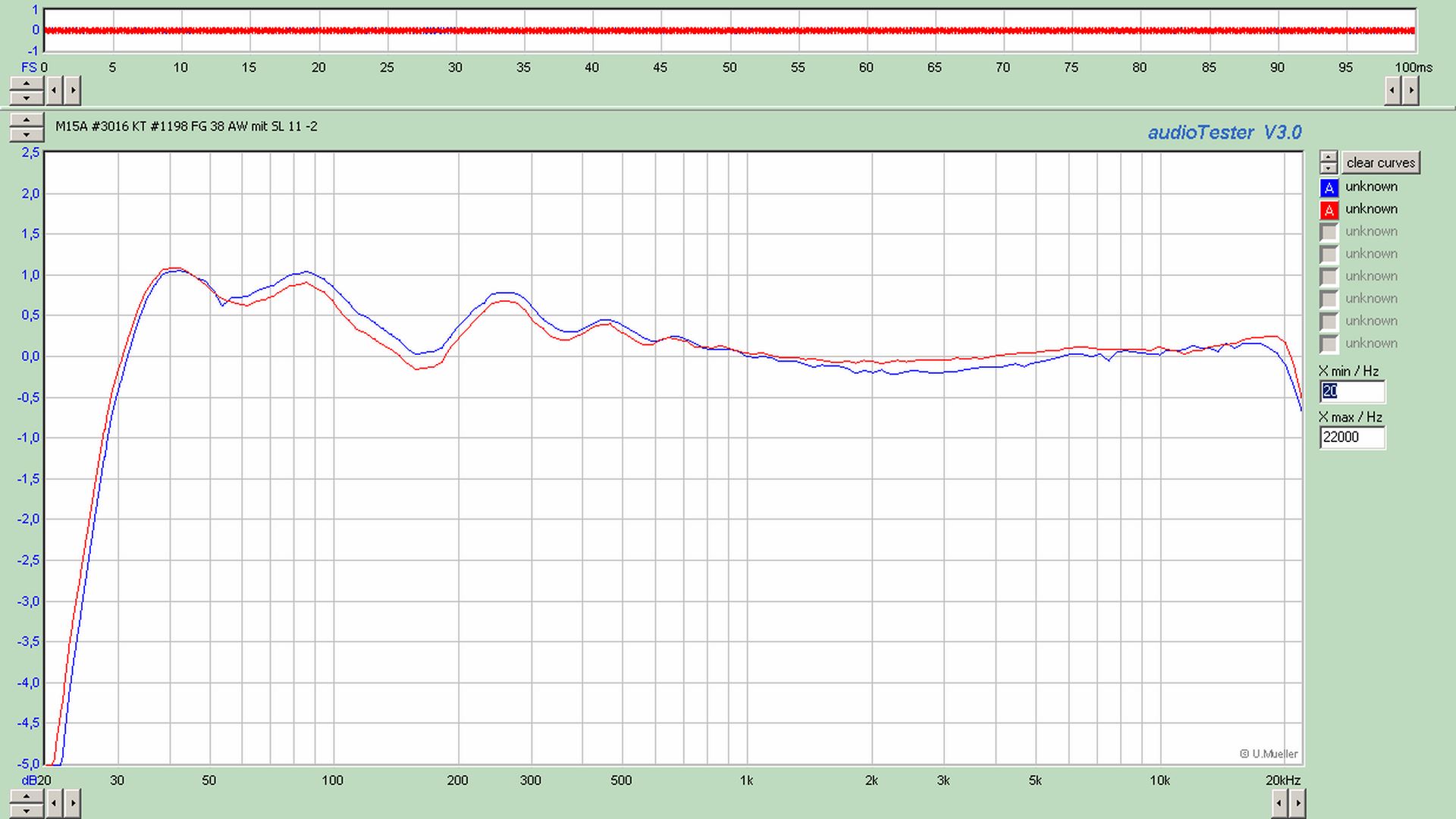
Task: Click the audioTester V3.0 title link
Action: pyautogui.click(x=1224, y=133)
